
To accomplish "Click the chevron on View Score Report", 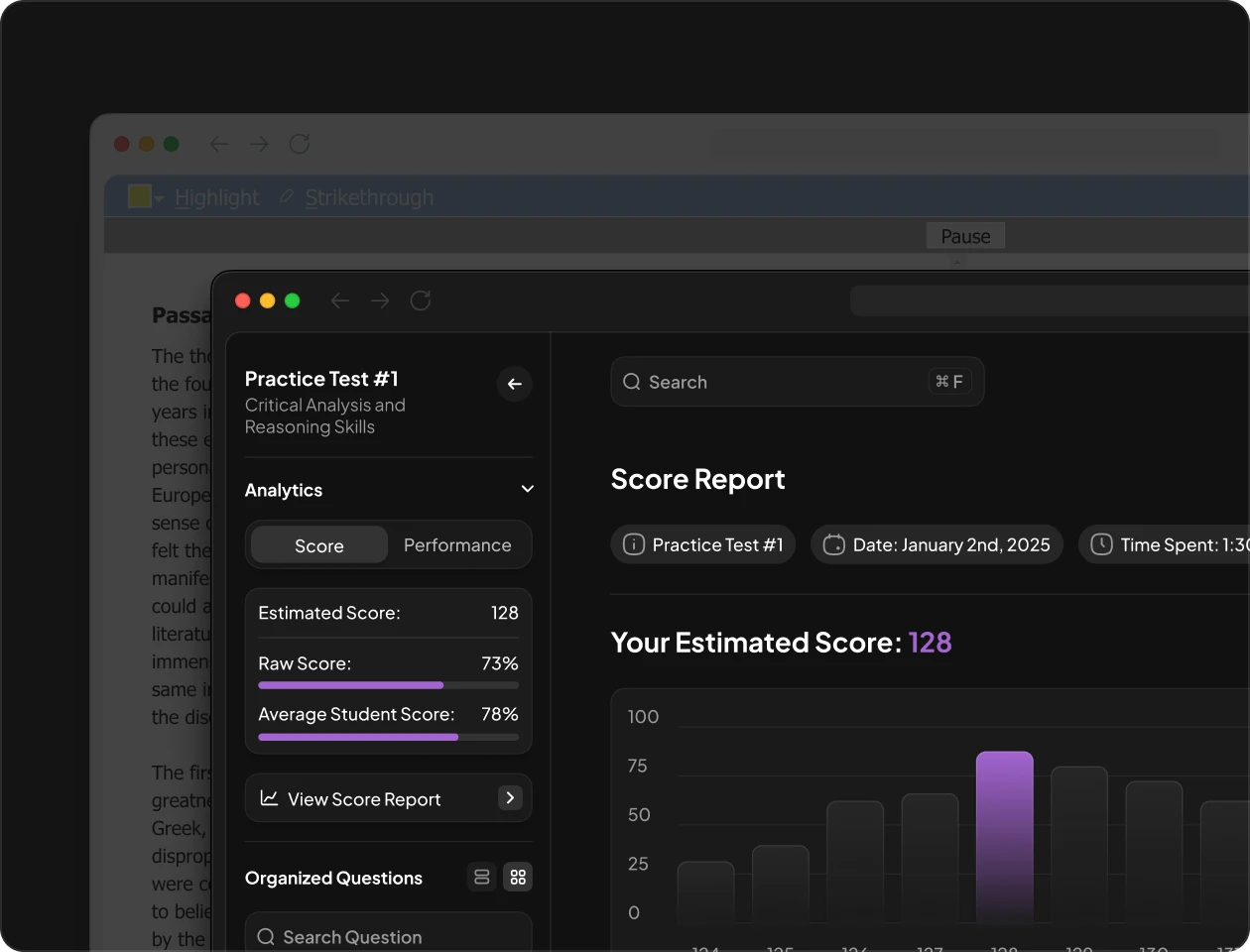I will (510, 797).
